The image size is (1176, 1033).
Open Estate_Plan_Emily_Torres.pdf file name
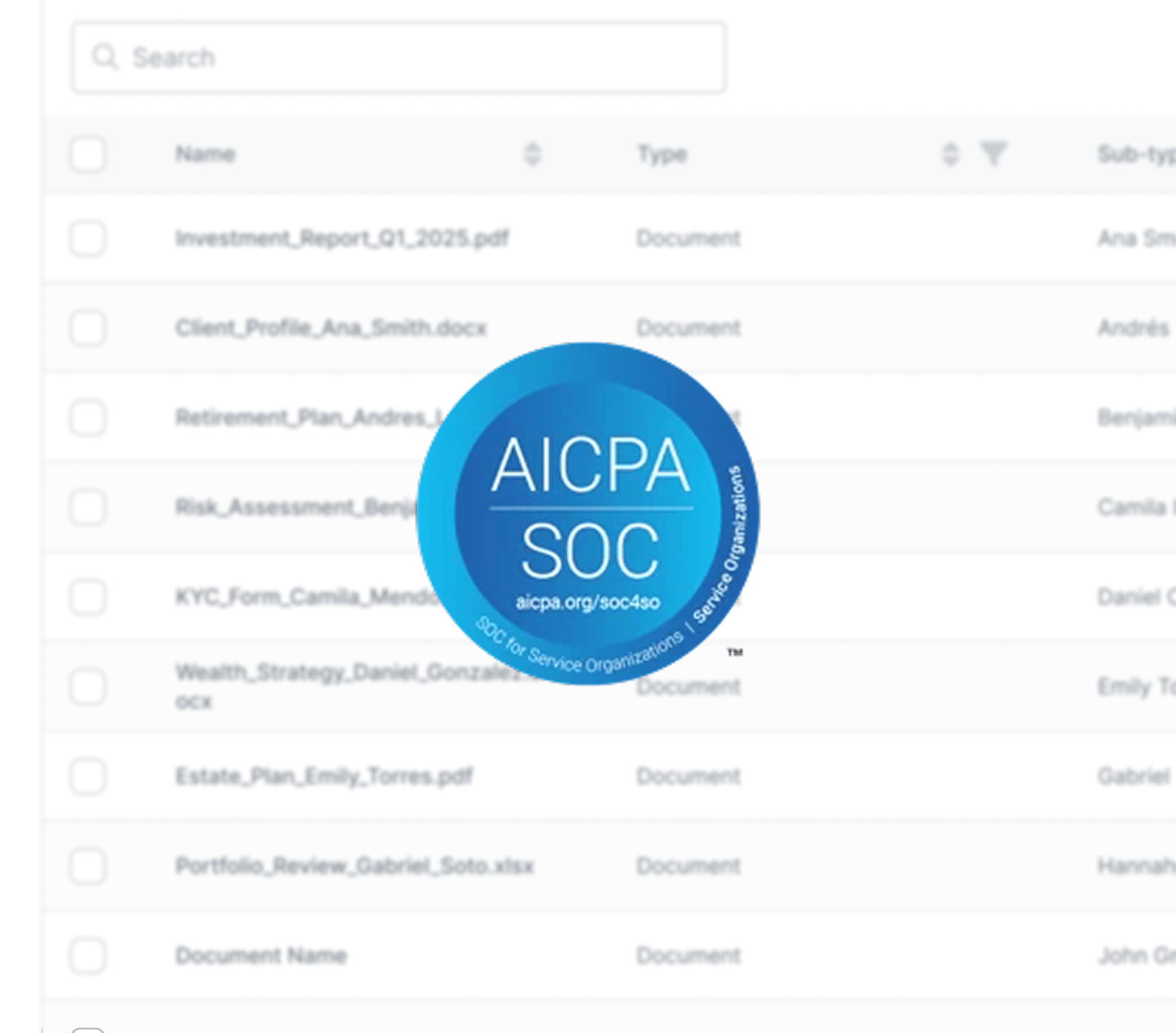(324, 777)
